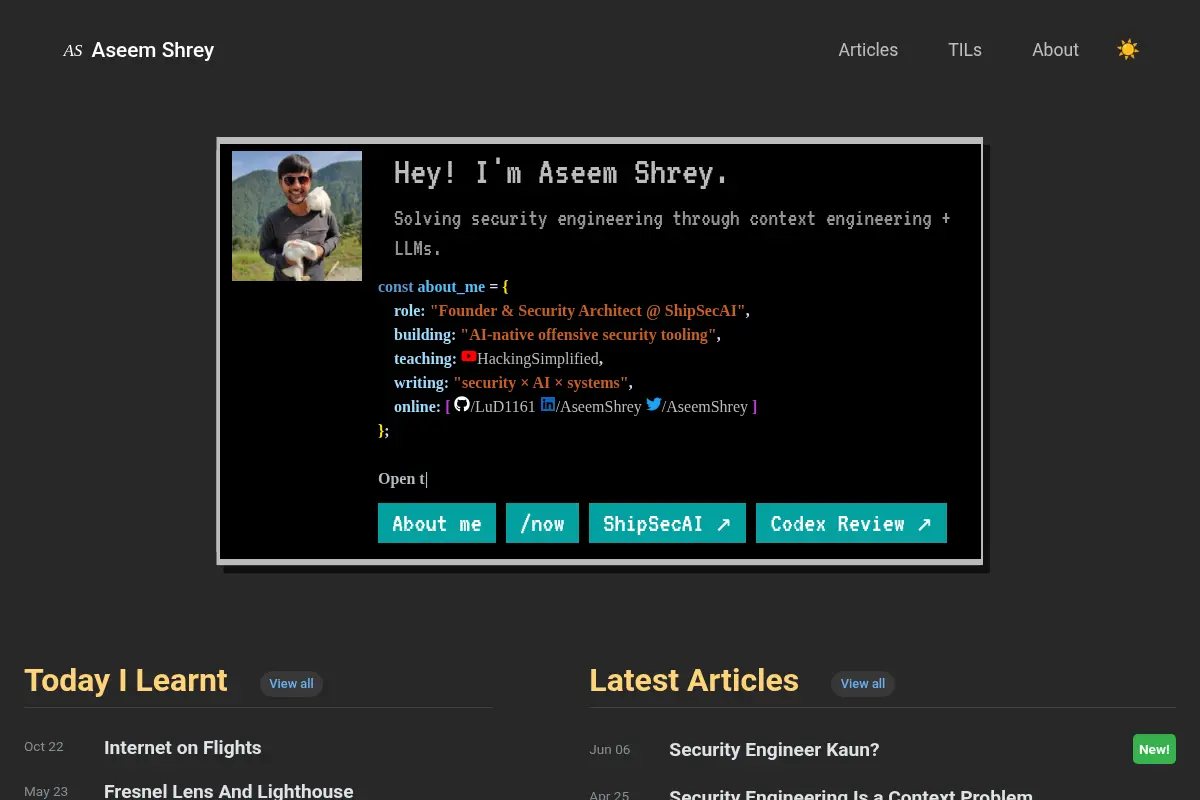Click the Hey! I'm Aseem Shrey heading
The height and width of the screenshot is (800, 1200).
coord(561,173)
